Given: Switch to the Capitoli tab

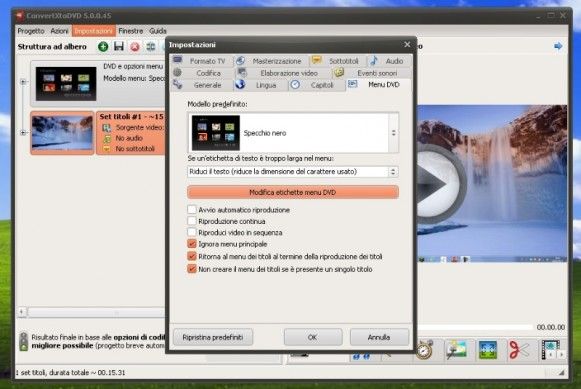Looking at the screenshot, I should tap(316, 85).
